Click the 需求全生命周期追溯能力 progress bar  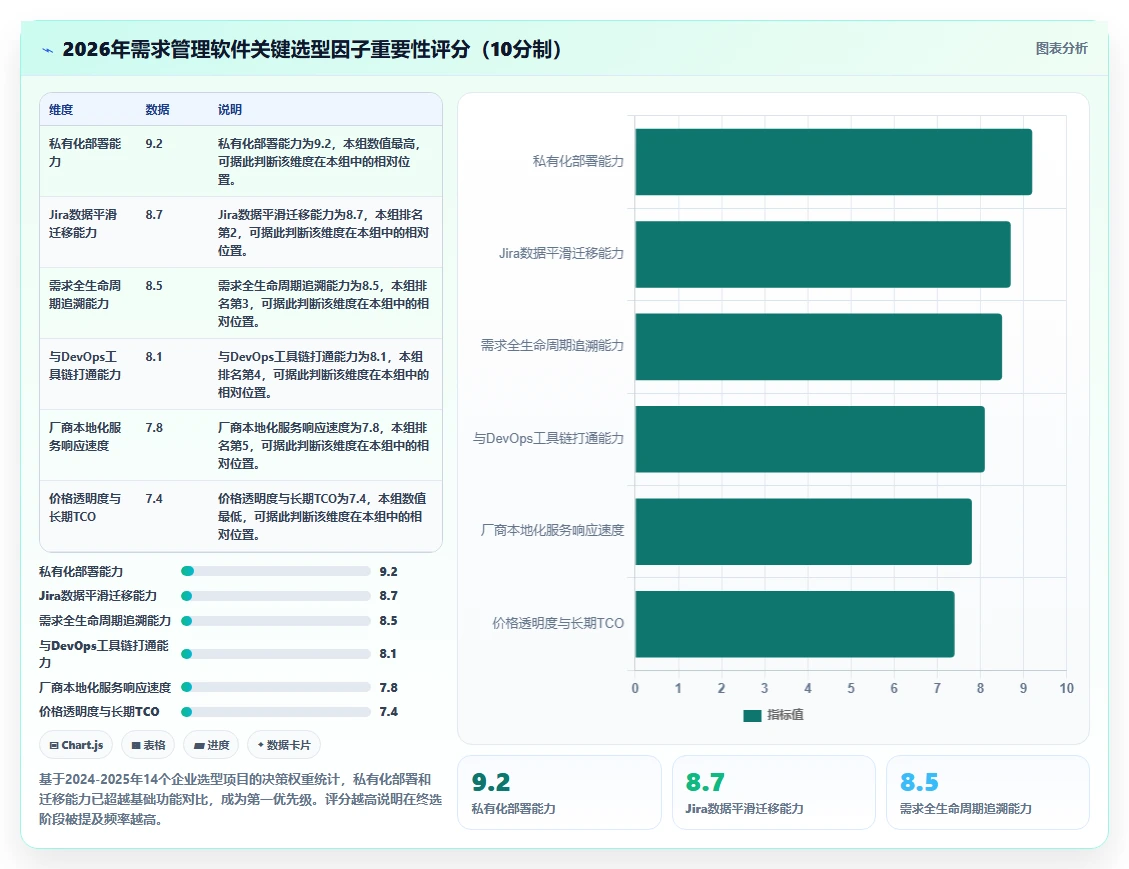tap(276, 621)
